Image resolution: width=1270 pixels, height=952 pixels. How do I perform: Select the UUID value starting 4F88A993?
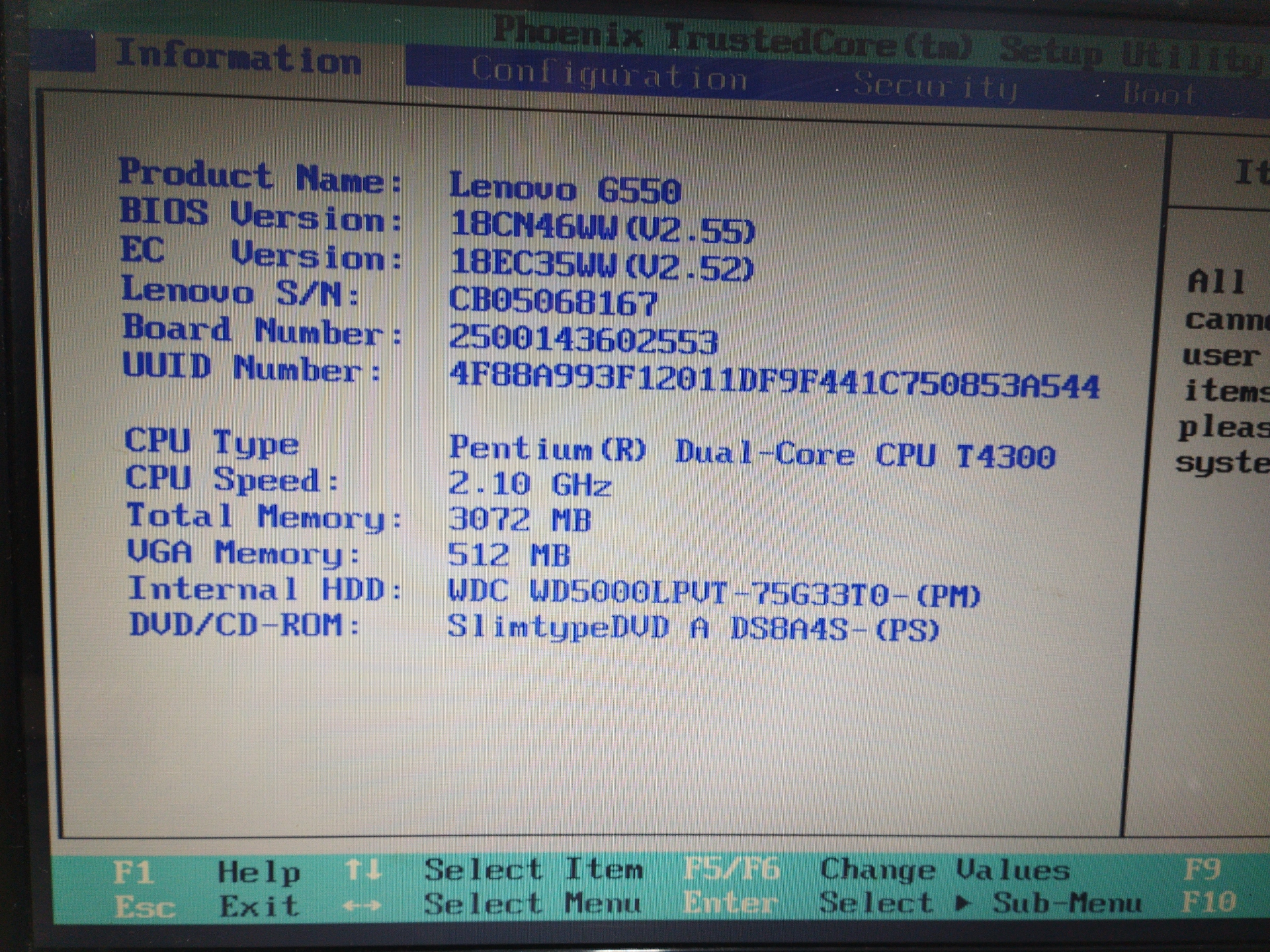tap(774, 382)
